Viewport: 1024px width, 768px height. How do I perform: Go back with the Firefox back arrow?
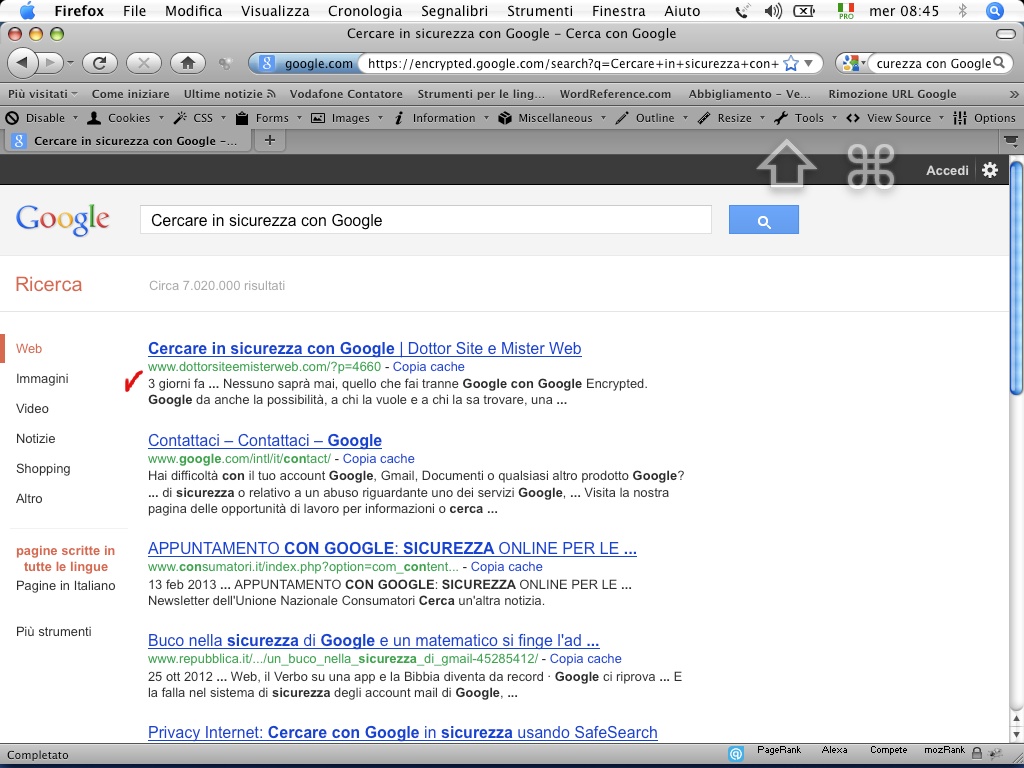point(22,63)
